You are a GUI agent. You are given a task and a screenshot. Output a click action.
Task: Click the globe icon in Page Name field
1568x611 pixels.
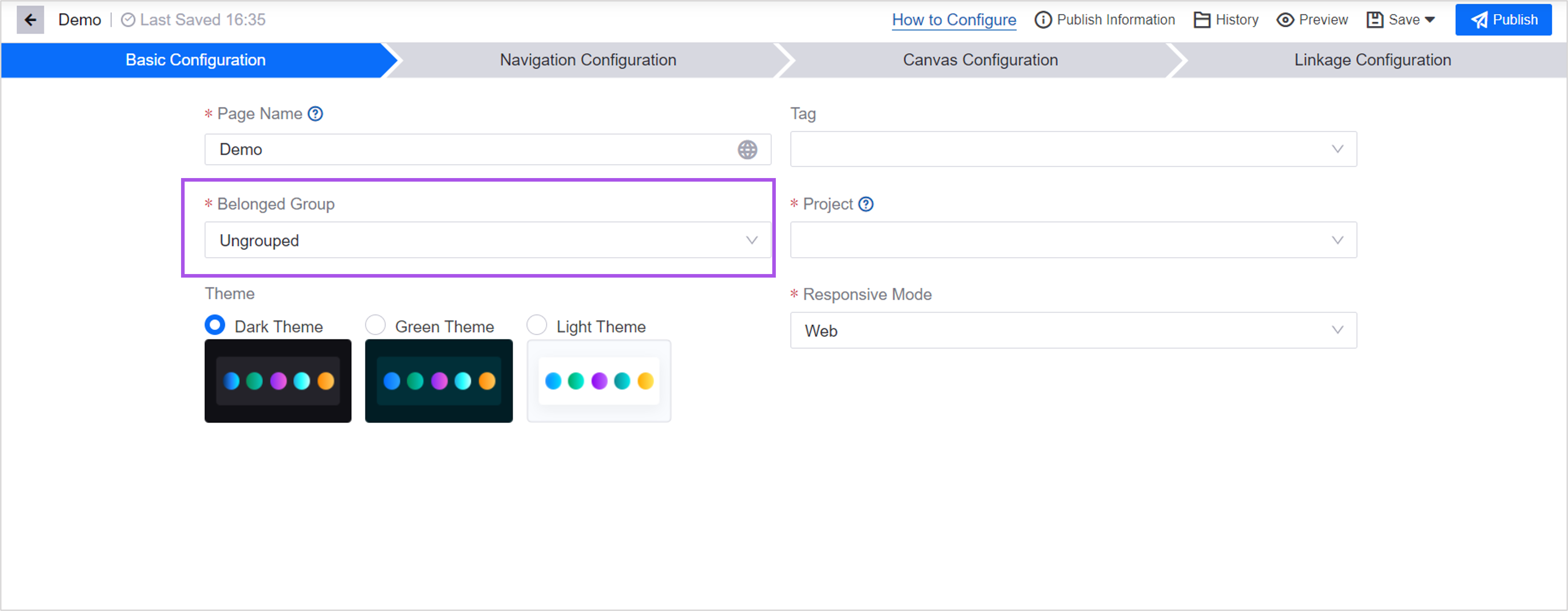tap(747, 150)
